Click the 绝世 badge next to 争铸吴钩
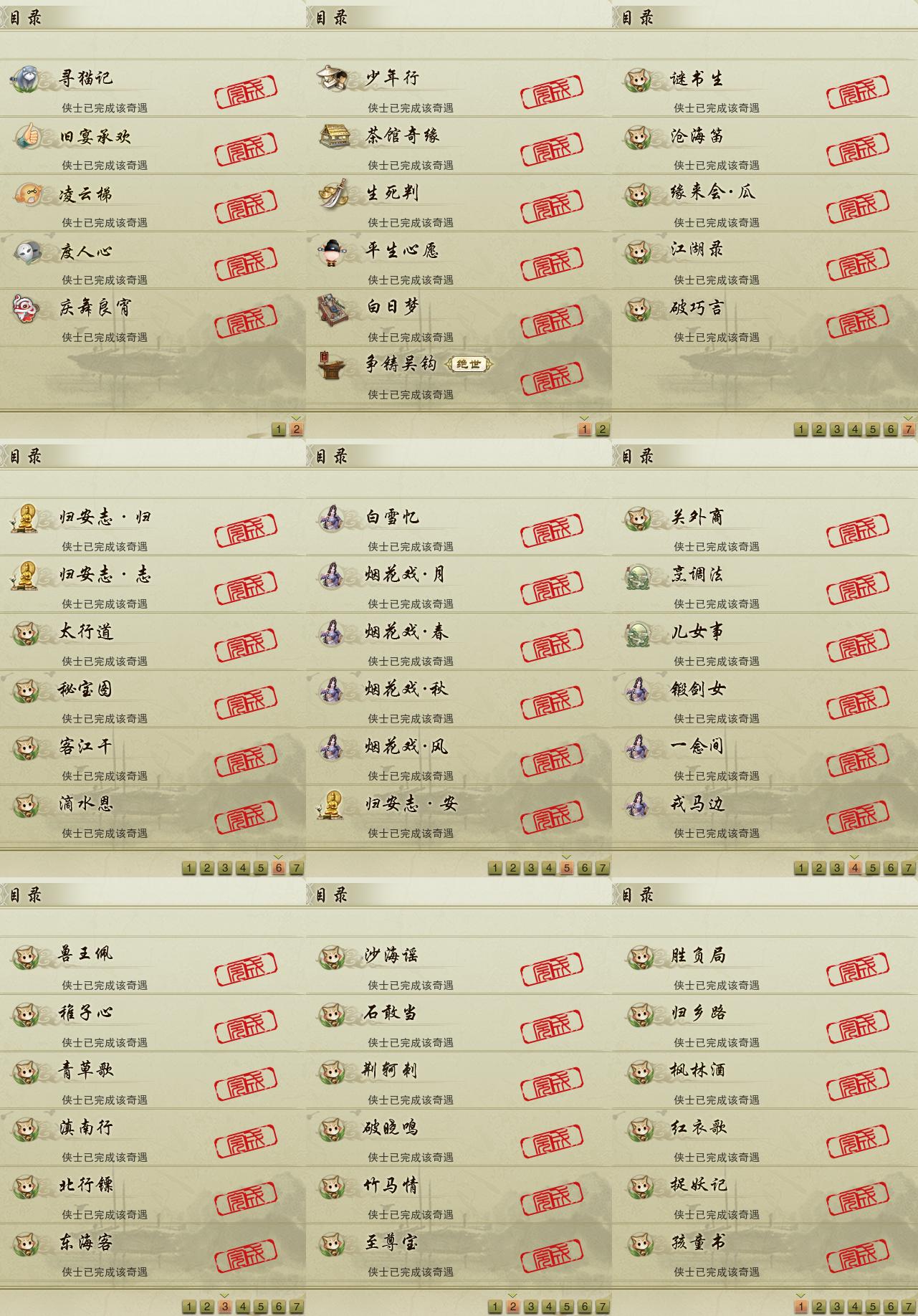The image size is (918, 1316). point(469,364)
